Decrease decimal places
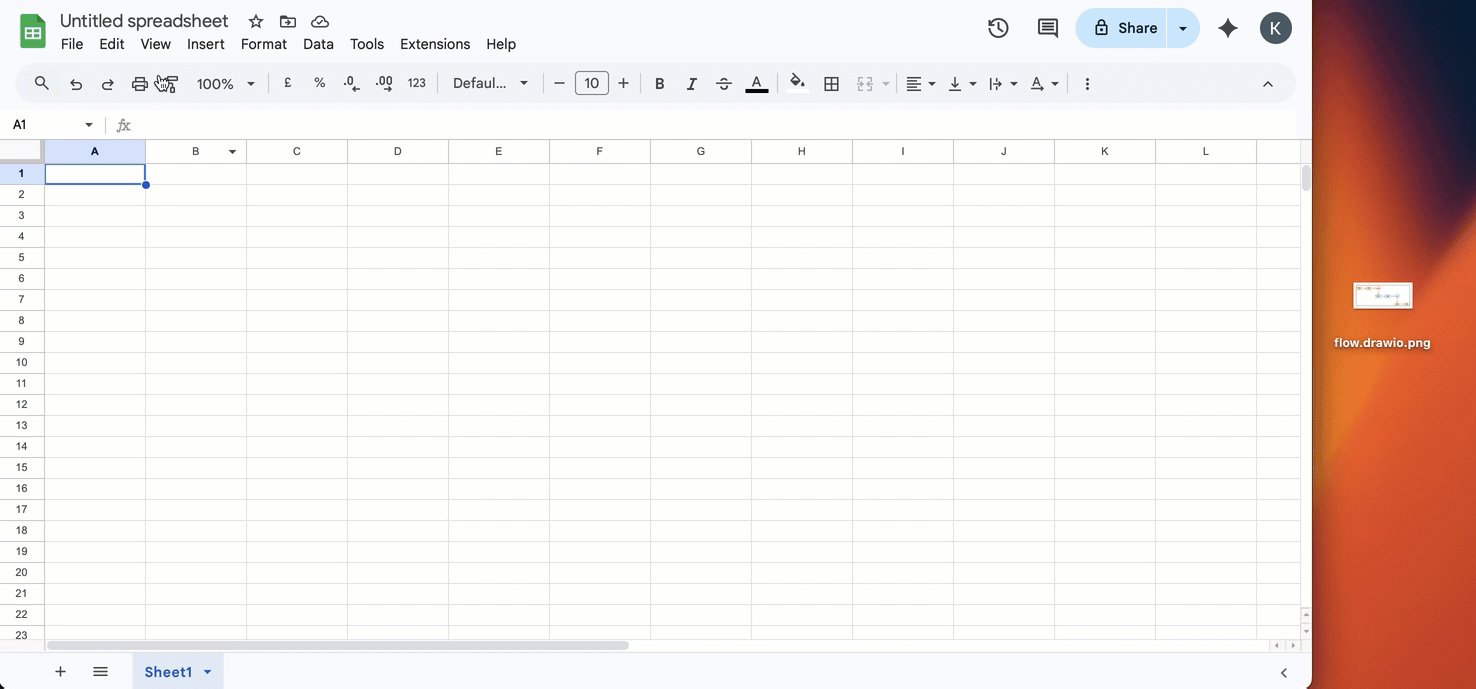The width and height of the screenshot is (1476, 689). tap(351, 83)
